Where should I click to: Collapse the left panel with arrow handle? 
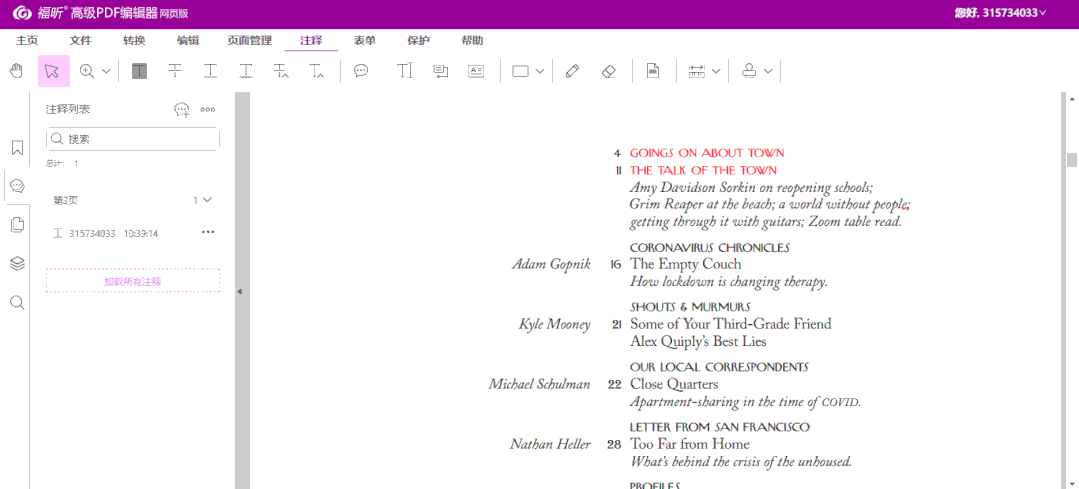[x=239, y=291]
